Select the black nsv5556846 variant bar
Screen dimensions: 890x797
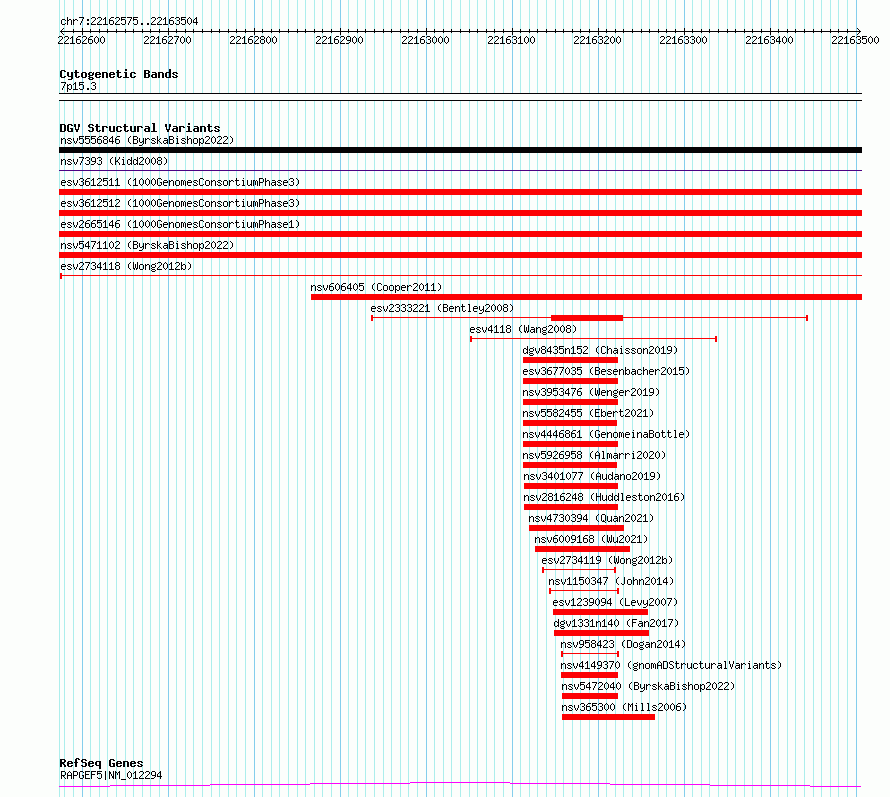(460, 150)
